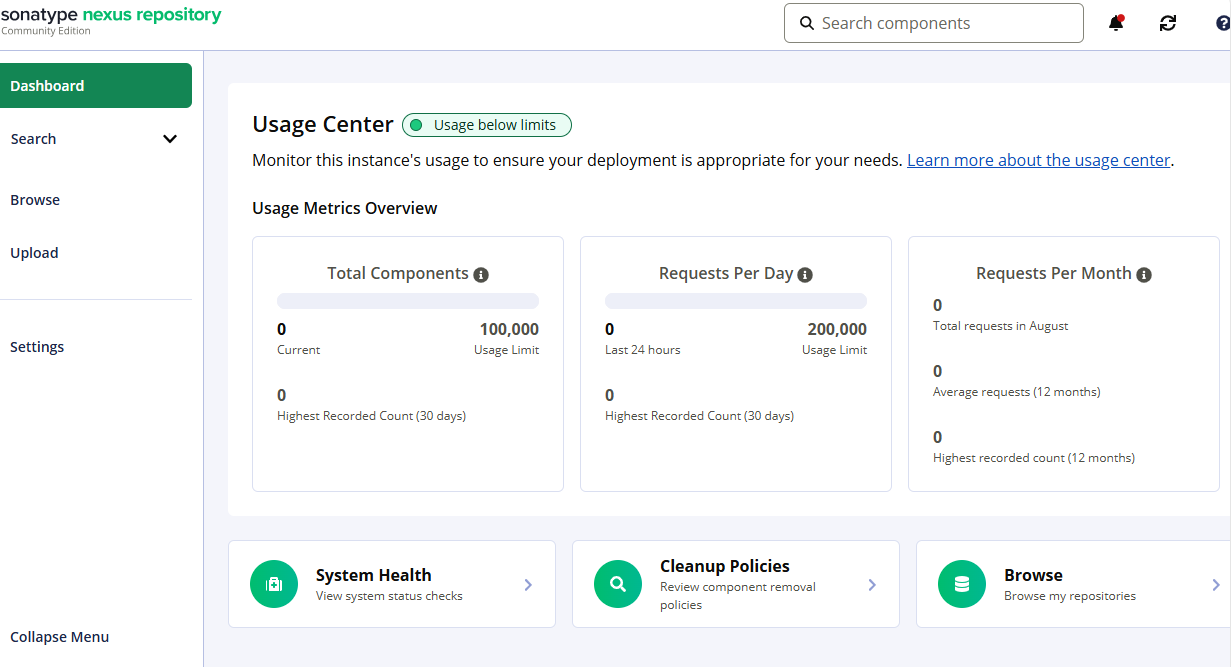Click the Usage below limits badge
This screenshot has width=1231, height=667.
487,125
